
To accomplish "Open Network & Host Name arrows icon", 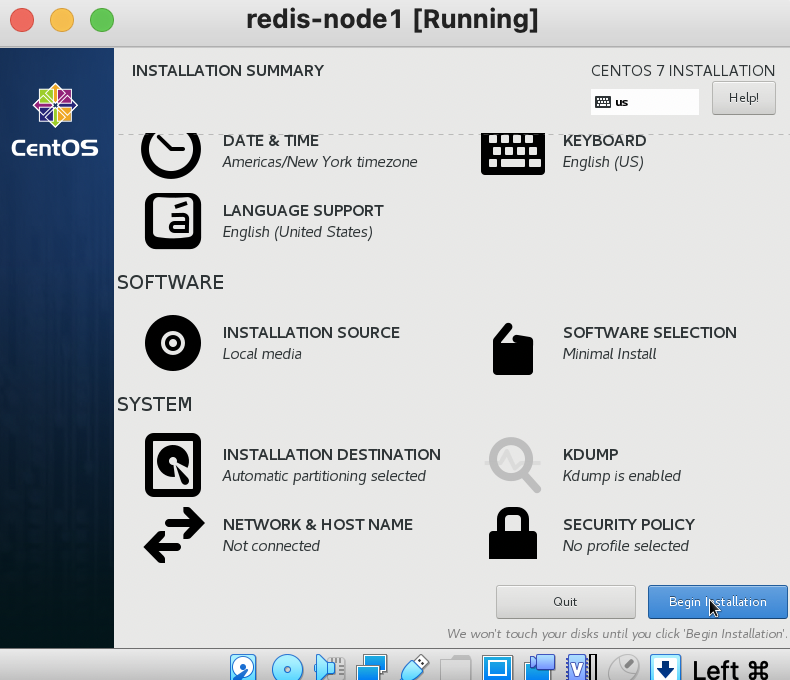I will coord(174,535).
